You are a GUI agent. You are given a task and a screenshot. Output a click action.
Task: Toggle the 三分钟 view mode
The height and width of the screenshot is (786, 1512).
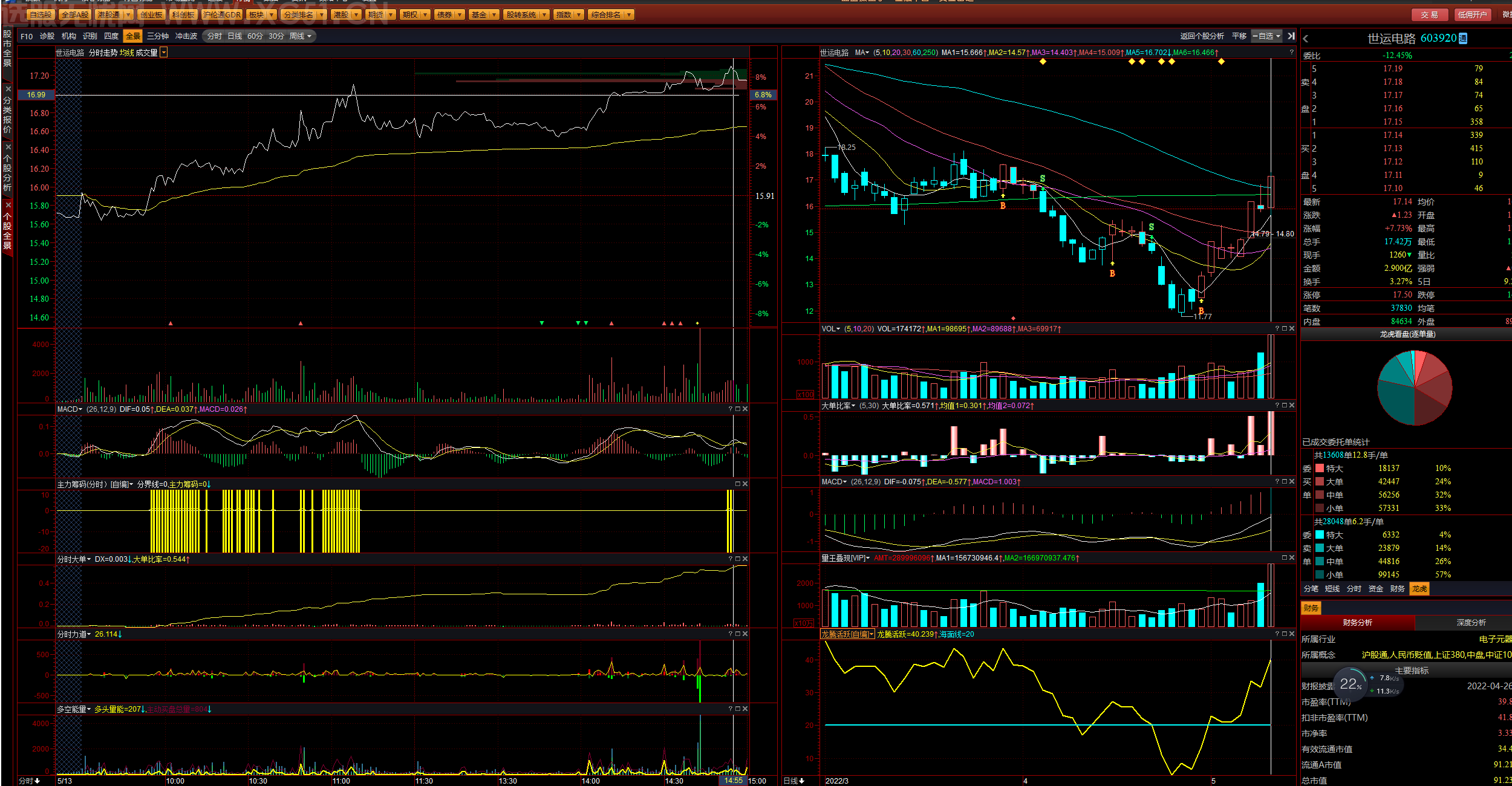(x=158, y=36)
